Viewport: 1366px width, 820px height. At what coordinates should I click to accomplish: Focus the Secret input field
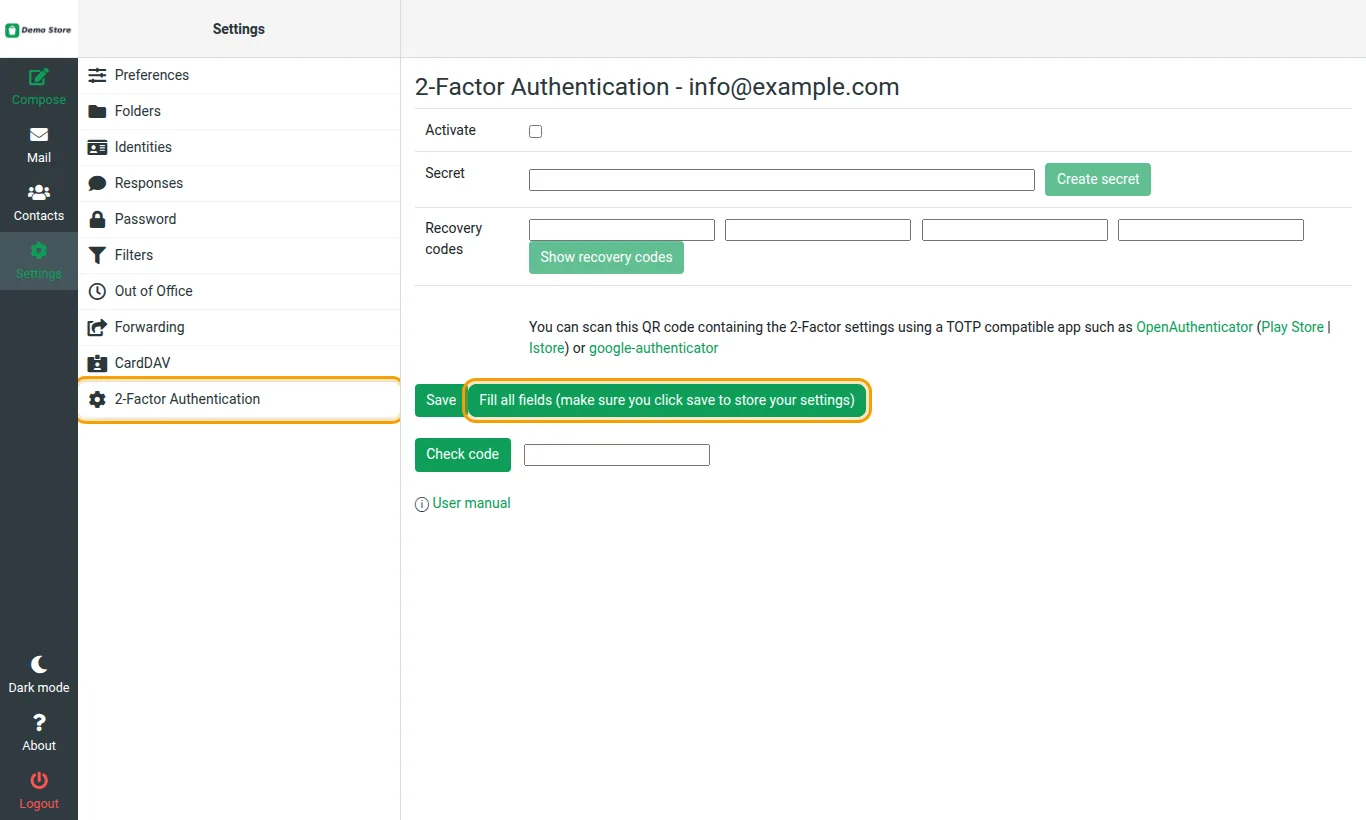(x=782, y=180)
